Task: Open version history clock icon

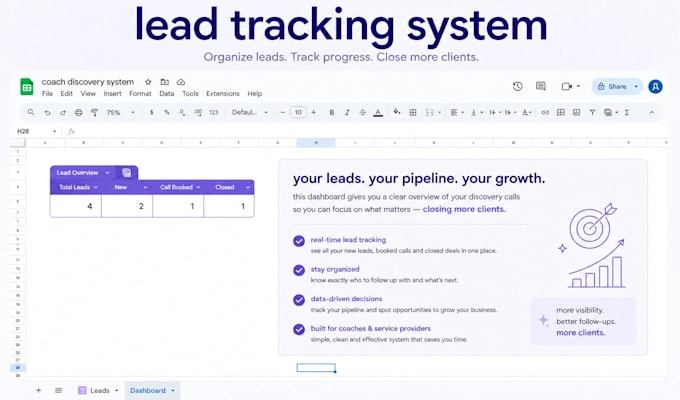Action: pos(517,86)
